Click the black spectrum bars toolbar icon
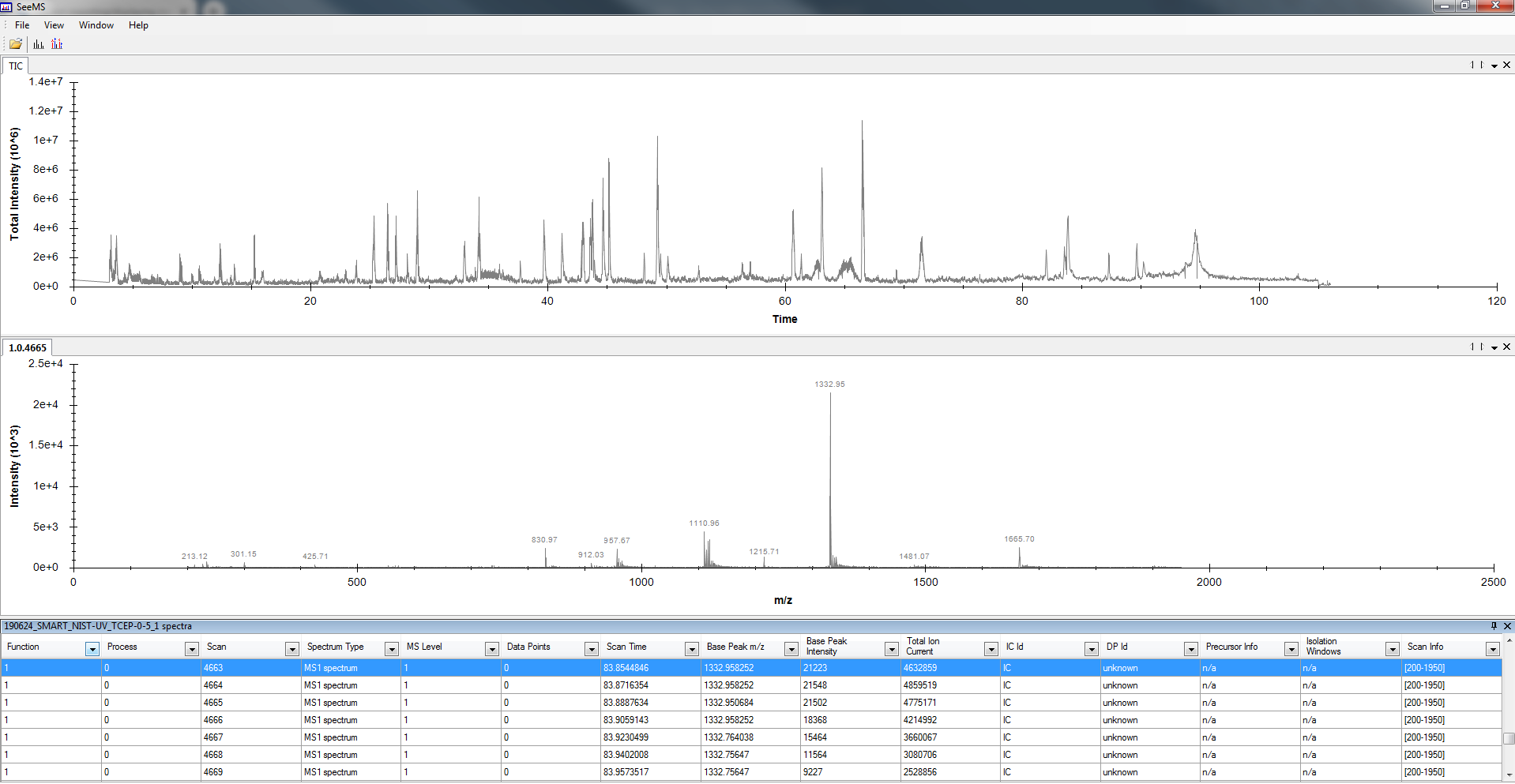 coord(39,44)
